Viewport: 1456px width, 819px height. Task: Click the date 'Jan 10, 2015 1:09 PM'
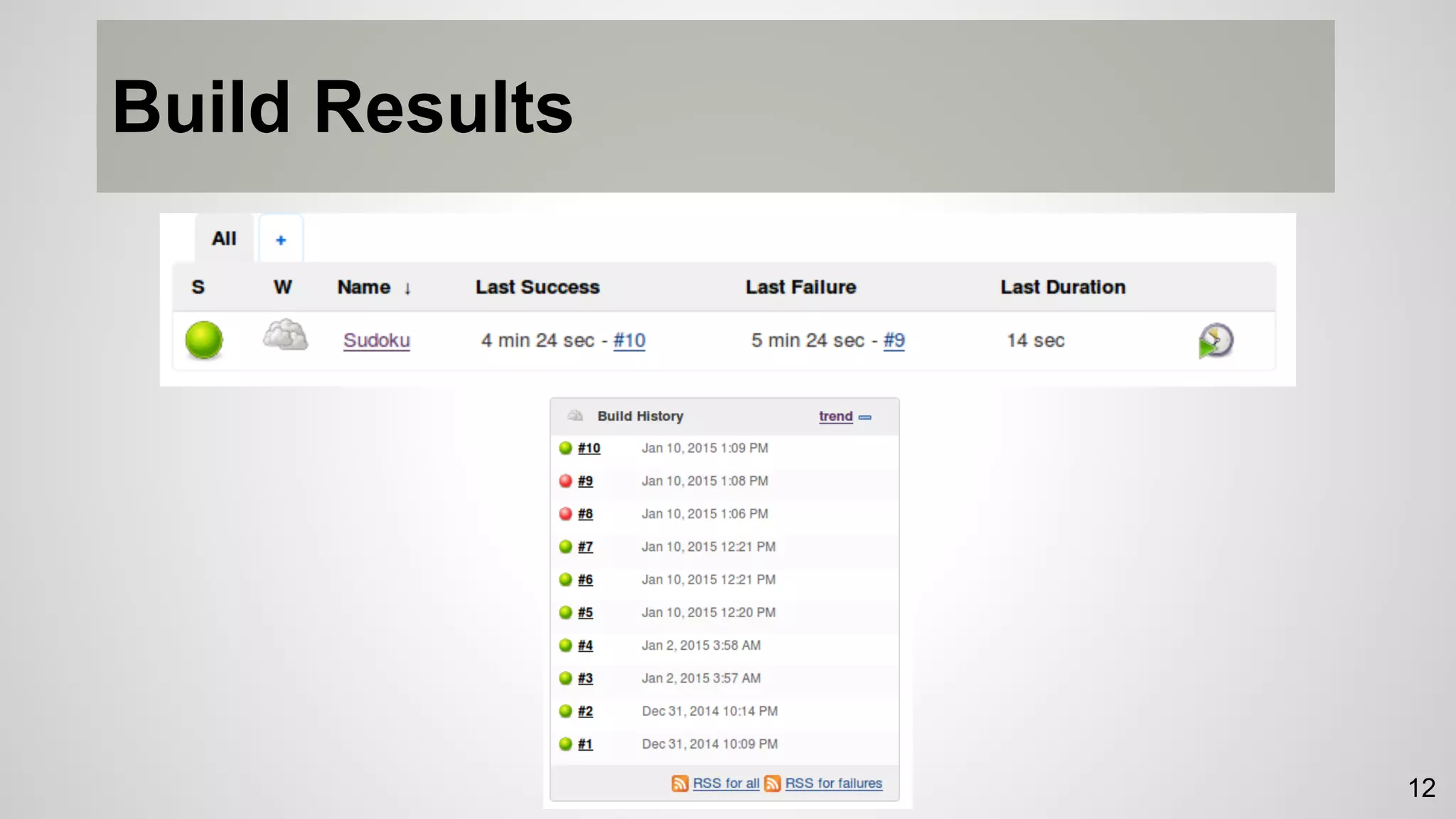705,448
